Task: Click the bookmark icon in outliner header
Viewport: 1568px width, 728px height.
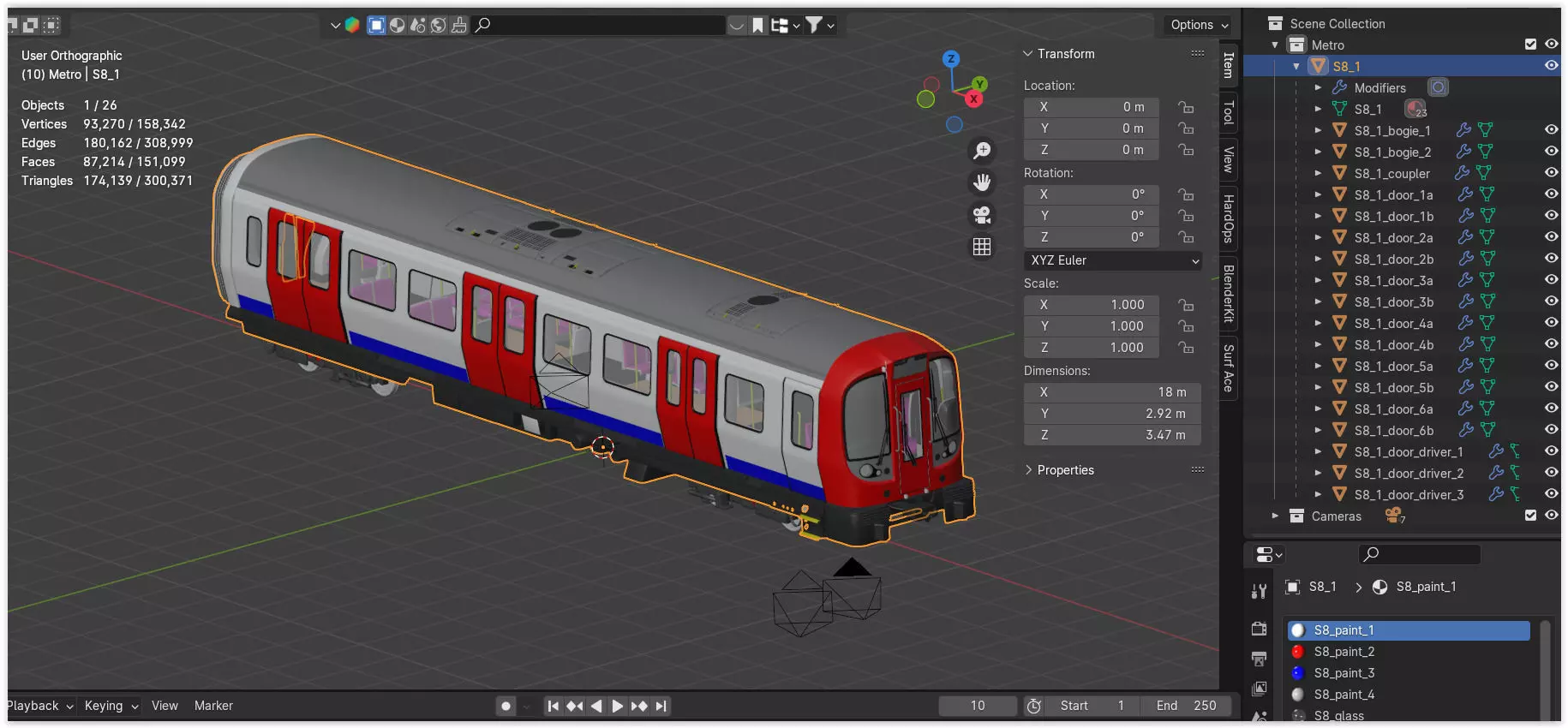Action: pos(757,25)
